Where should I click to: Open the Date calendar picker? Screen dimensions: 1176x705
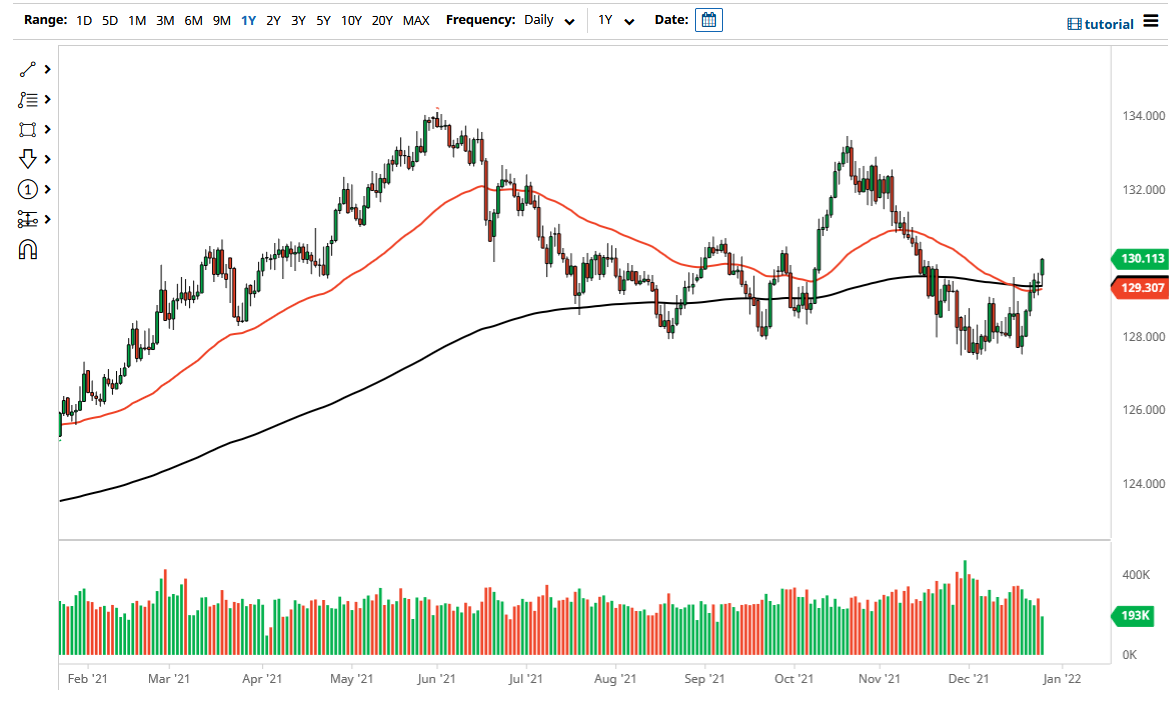pyautogui.click(x=708, y=19)
